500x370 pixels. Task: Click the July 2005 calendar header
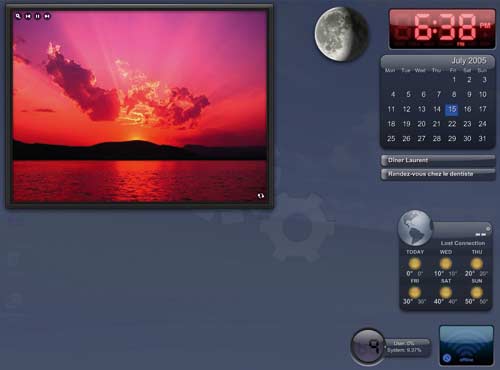click(x=468, y=60)
